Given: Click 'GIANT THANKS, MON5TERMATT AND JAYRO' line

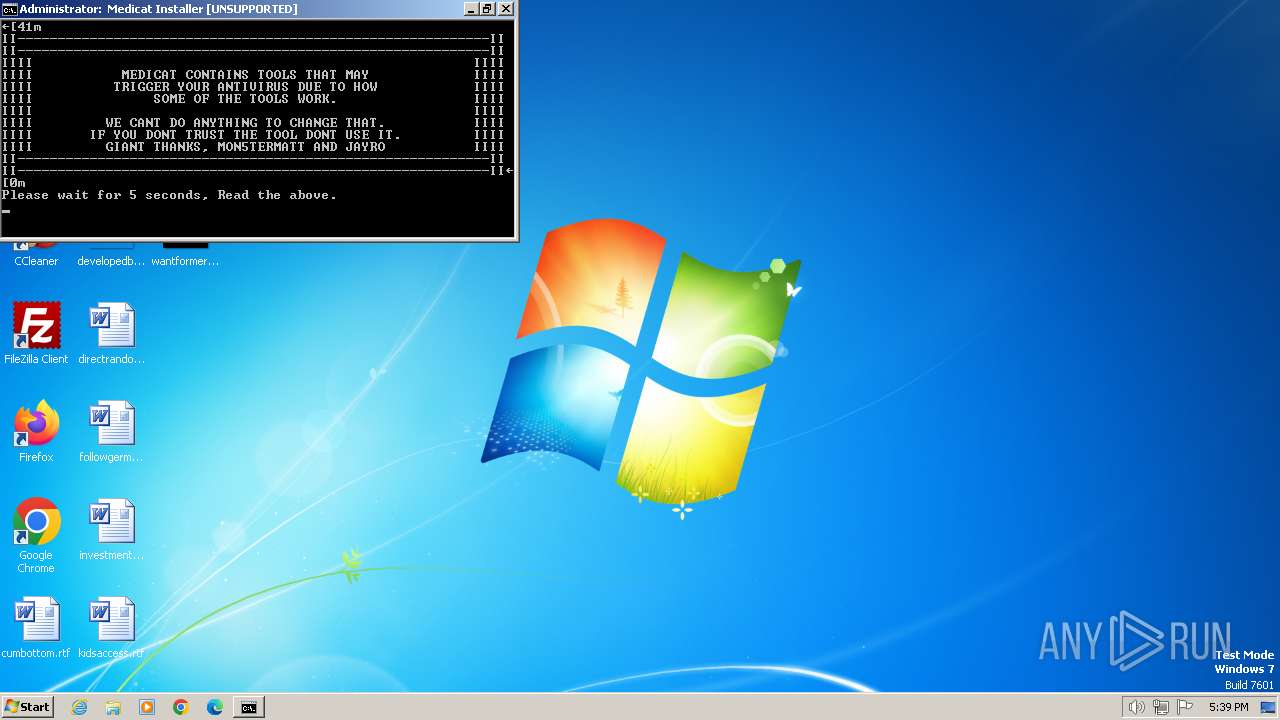Looking at the screenshot, I should click(x=245, y=147).
